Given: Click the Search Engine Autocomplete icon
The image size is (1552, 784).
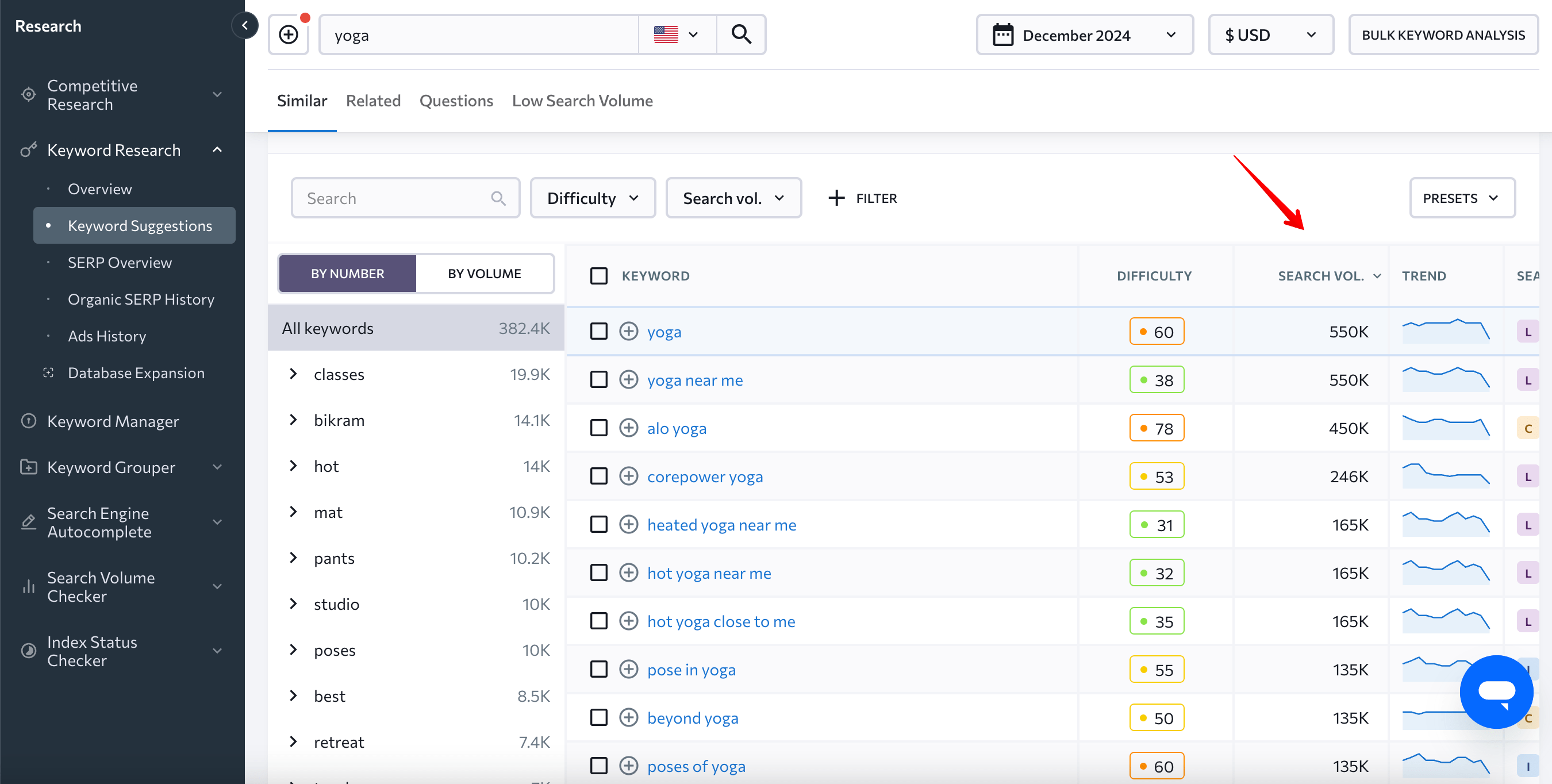Looking at the screenshot, I should [x=28, y=521].
